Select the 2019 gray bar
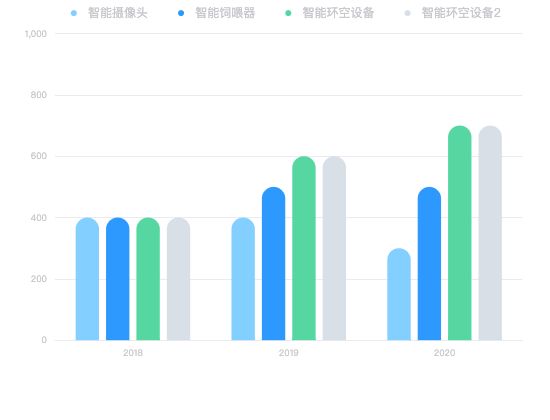The width and height of the screenshot is (550, 420). (x=334, y=248)
